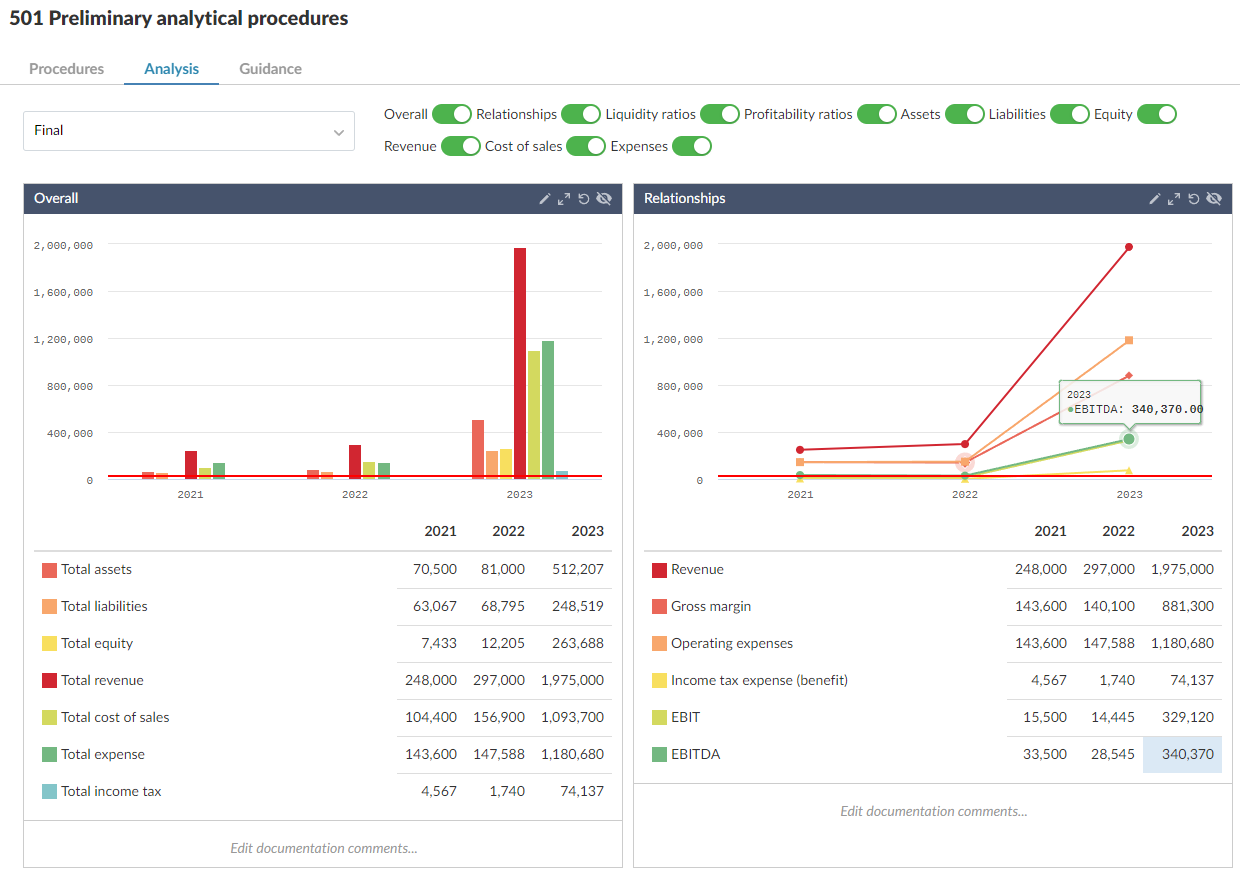Switch to the Procedures tab
The width and height of the screenshot is (1240, 870).
(x=66, y=69)
